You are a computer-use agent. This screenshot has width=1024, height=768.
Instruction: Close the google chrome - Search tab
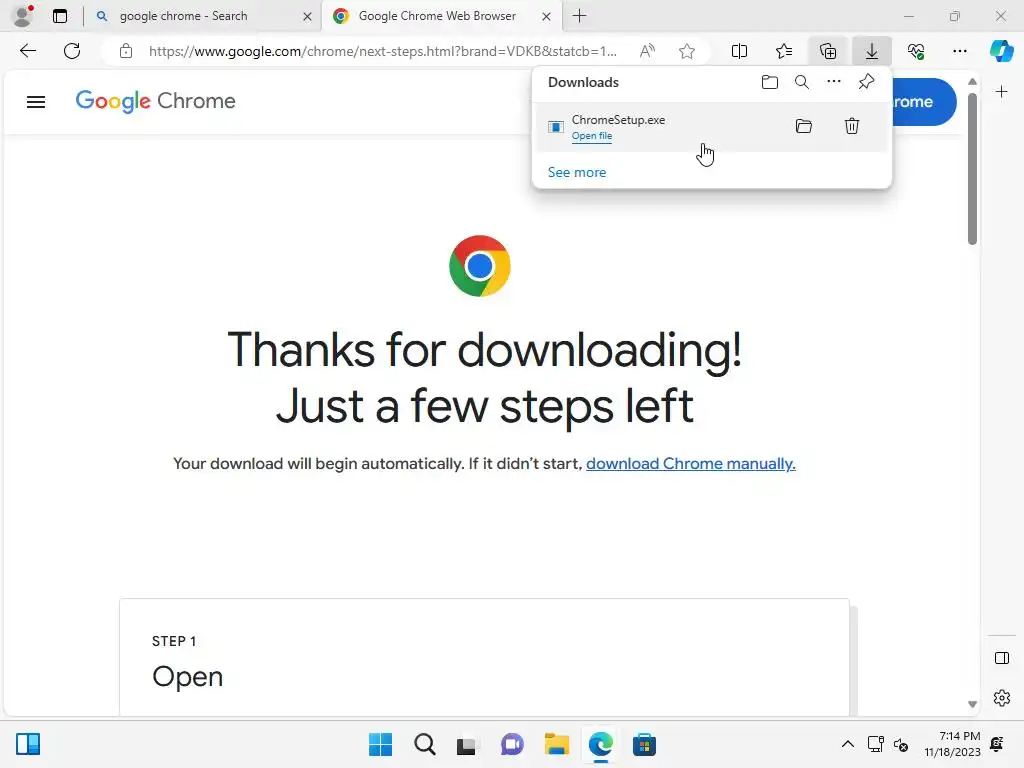(x=307, y=16)
